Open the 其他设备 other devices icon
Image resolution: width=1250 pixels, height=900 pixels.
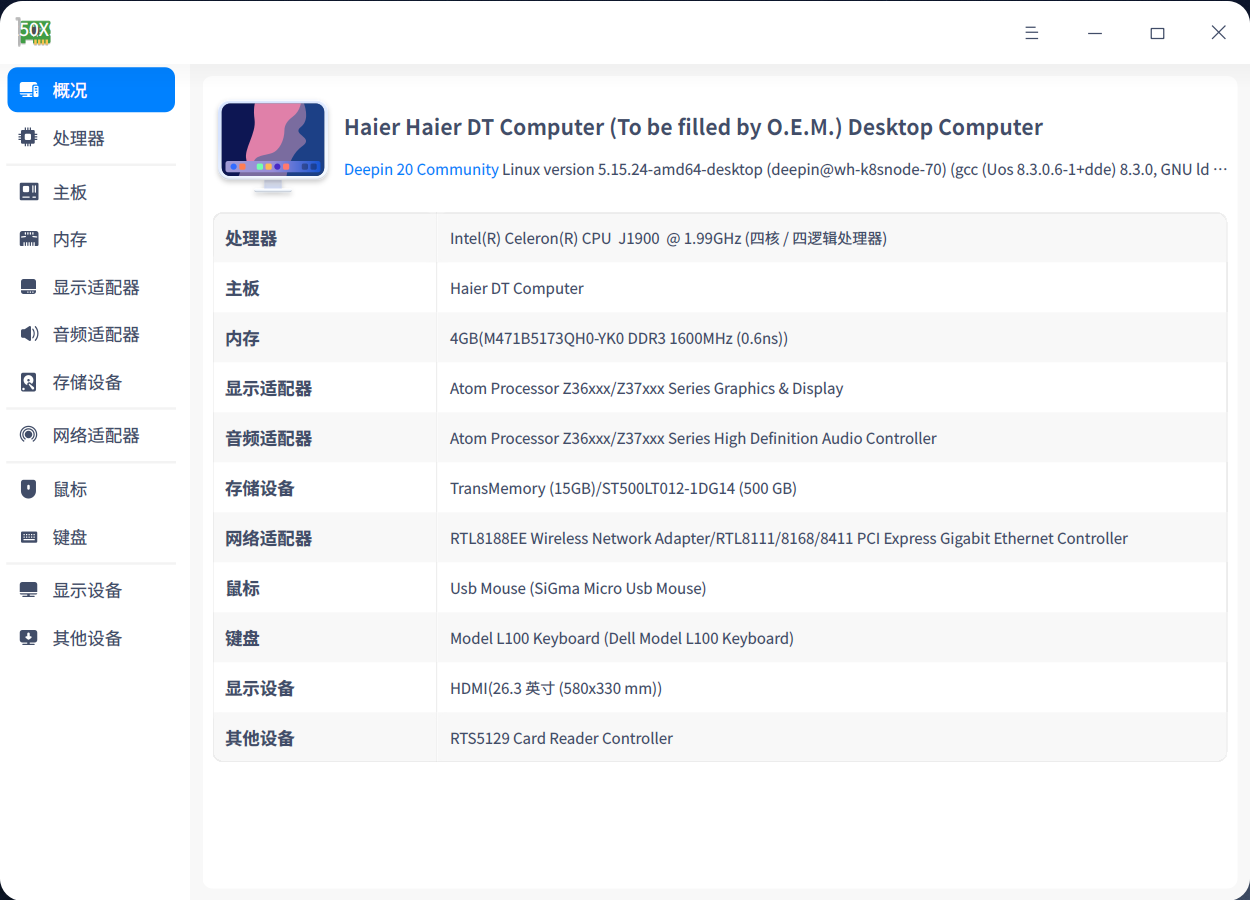(28, 637)
